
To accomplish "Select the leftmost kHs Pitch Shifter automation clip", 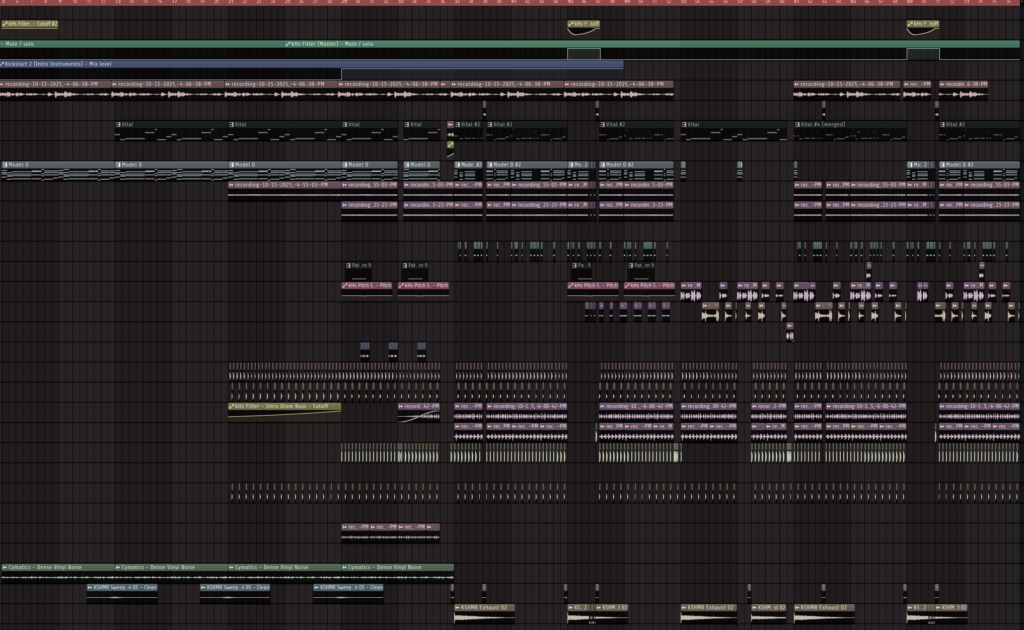I will click(368, 285).
